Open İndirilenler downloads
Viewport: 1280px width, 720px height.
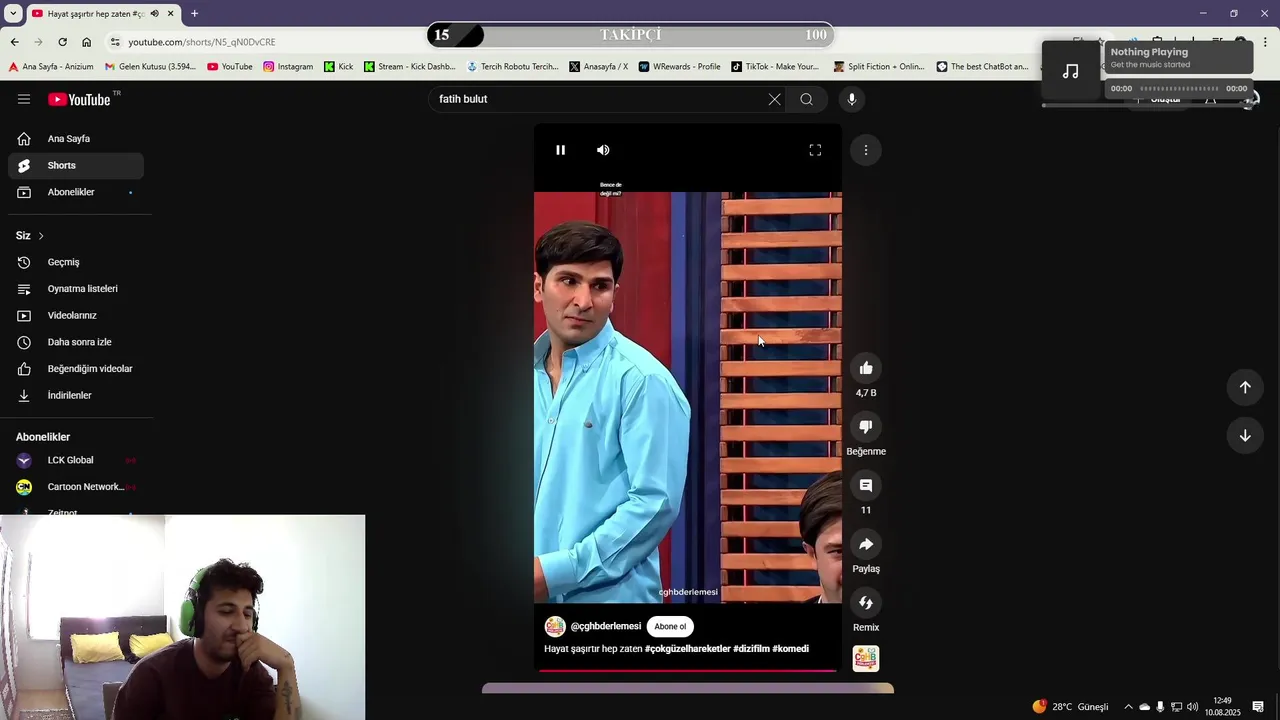76,396
